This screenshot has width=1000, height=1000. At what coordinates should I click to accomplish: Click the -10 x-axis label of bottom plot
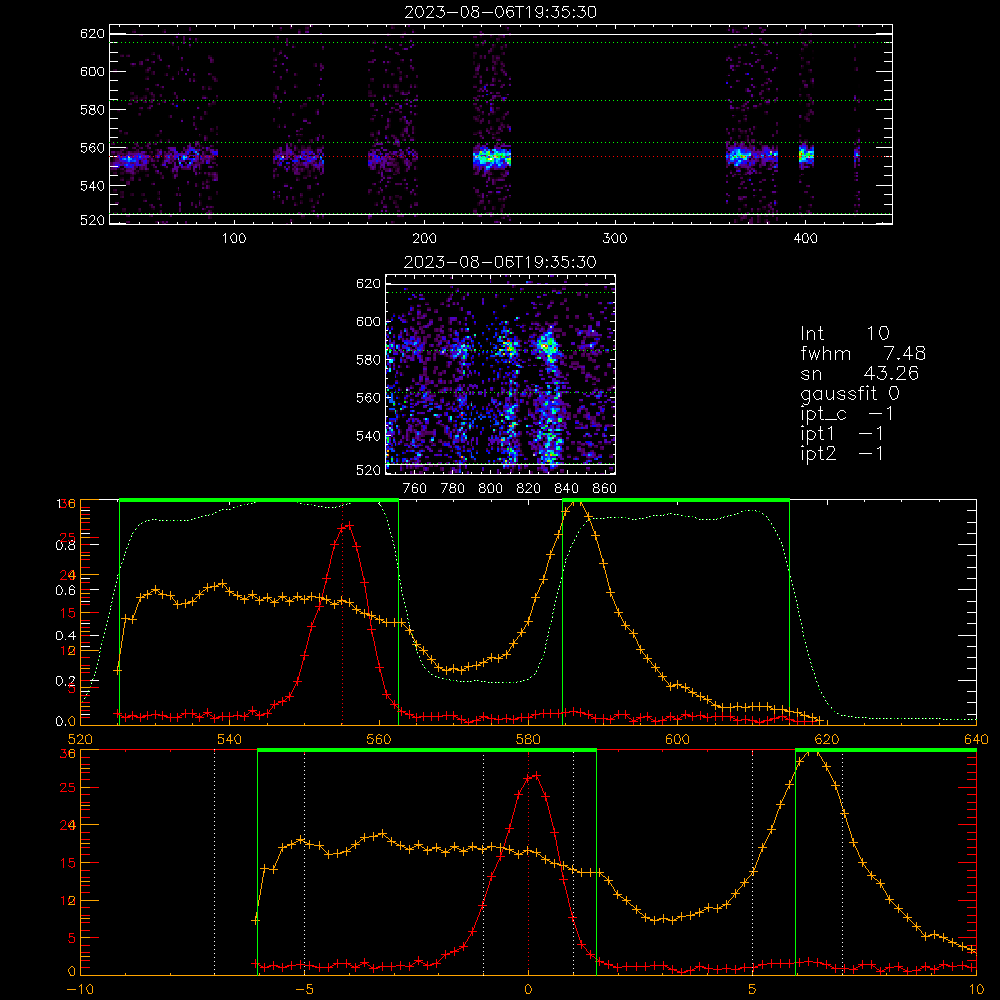(x=80, y=990)
